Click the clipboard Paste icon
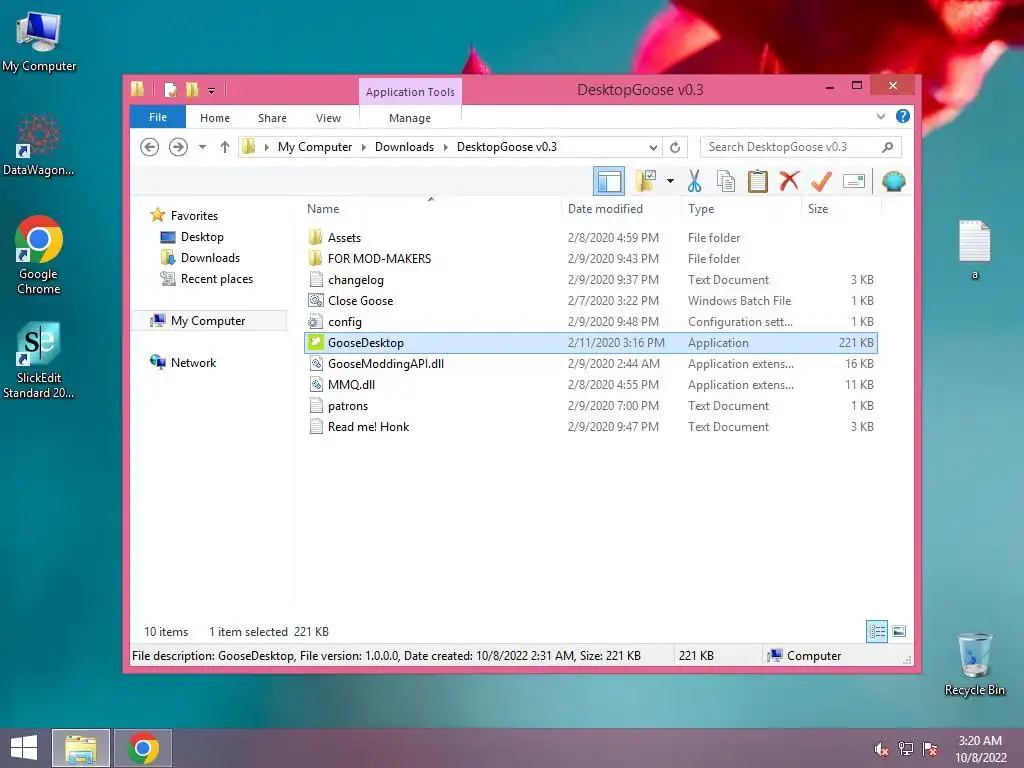Image resolution: width=1024 pixels, height=768 pixels. (758, 182)
